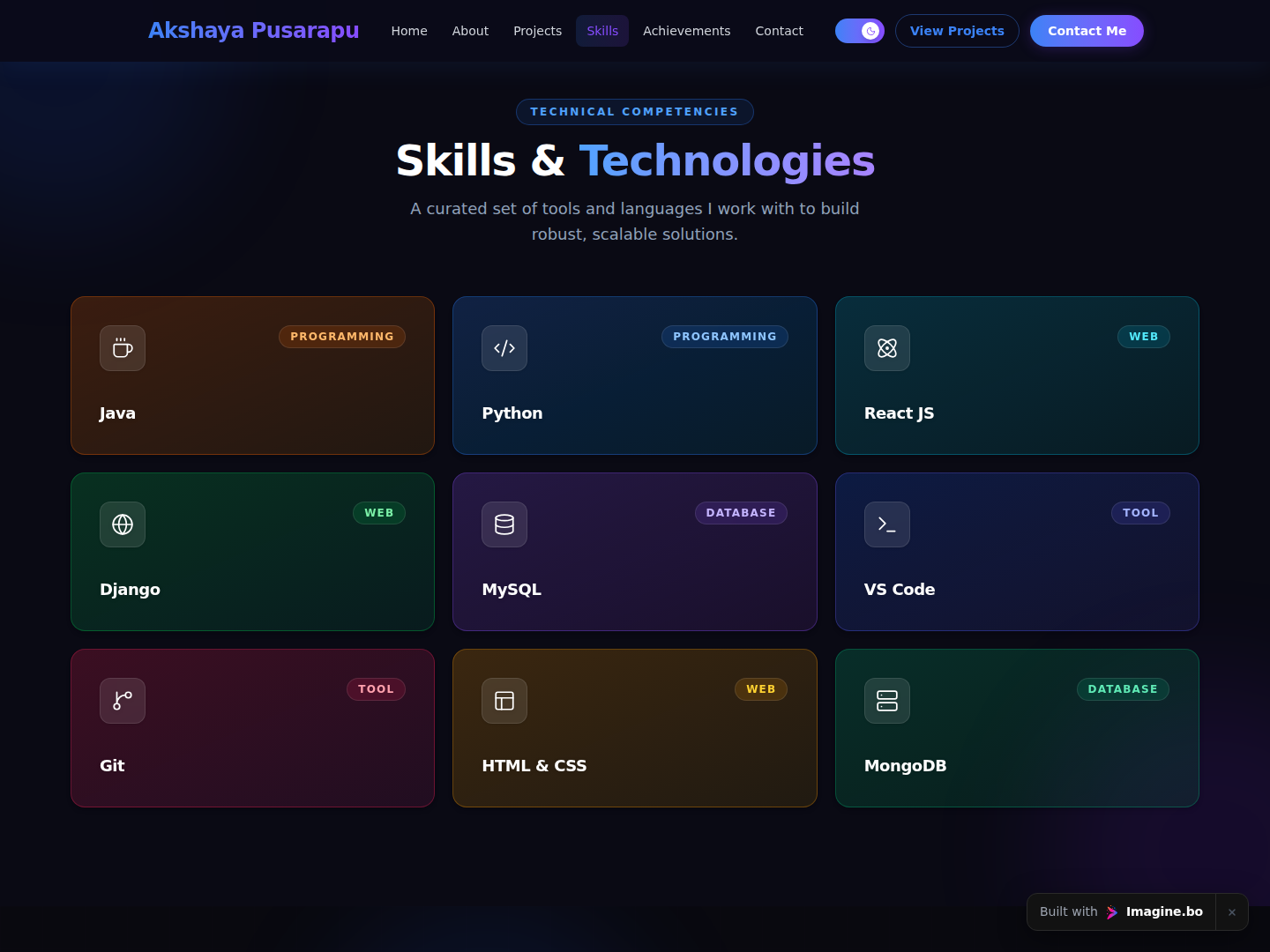Click the Web tag on HTML & CSS card
1270x952 pixels.
click(x=761, y=689)
